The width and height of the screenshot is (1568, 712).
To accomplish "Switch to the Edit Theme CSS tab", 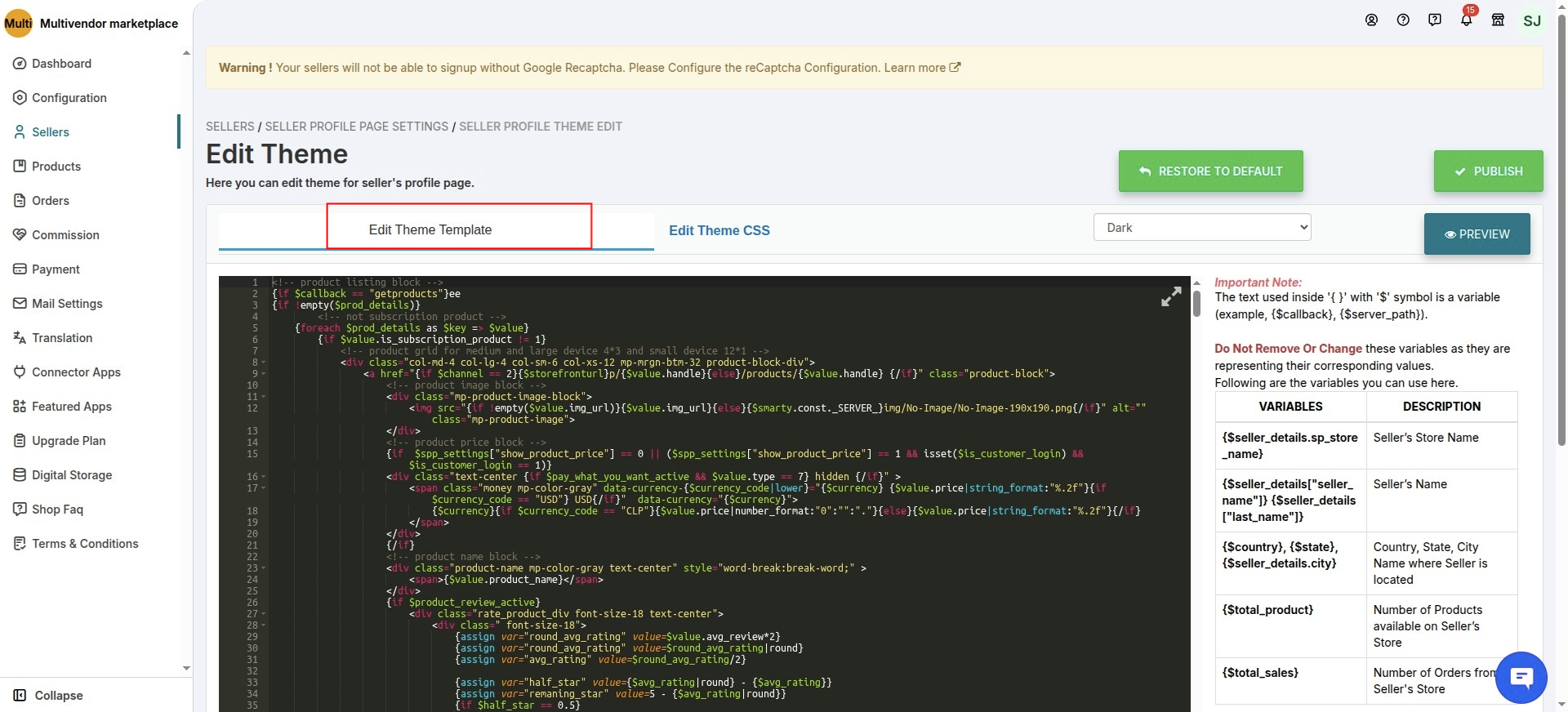I will coord(719,231).
